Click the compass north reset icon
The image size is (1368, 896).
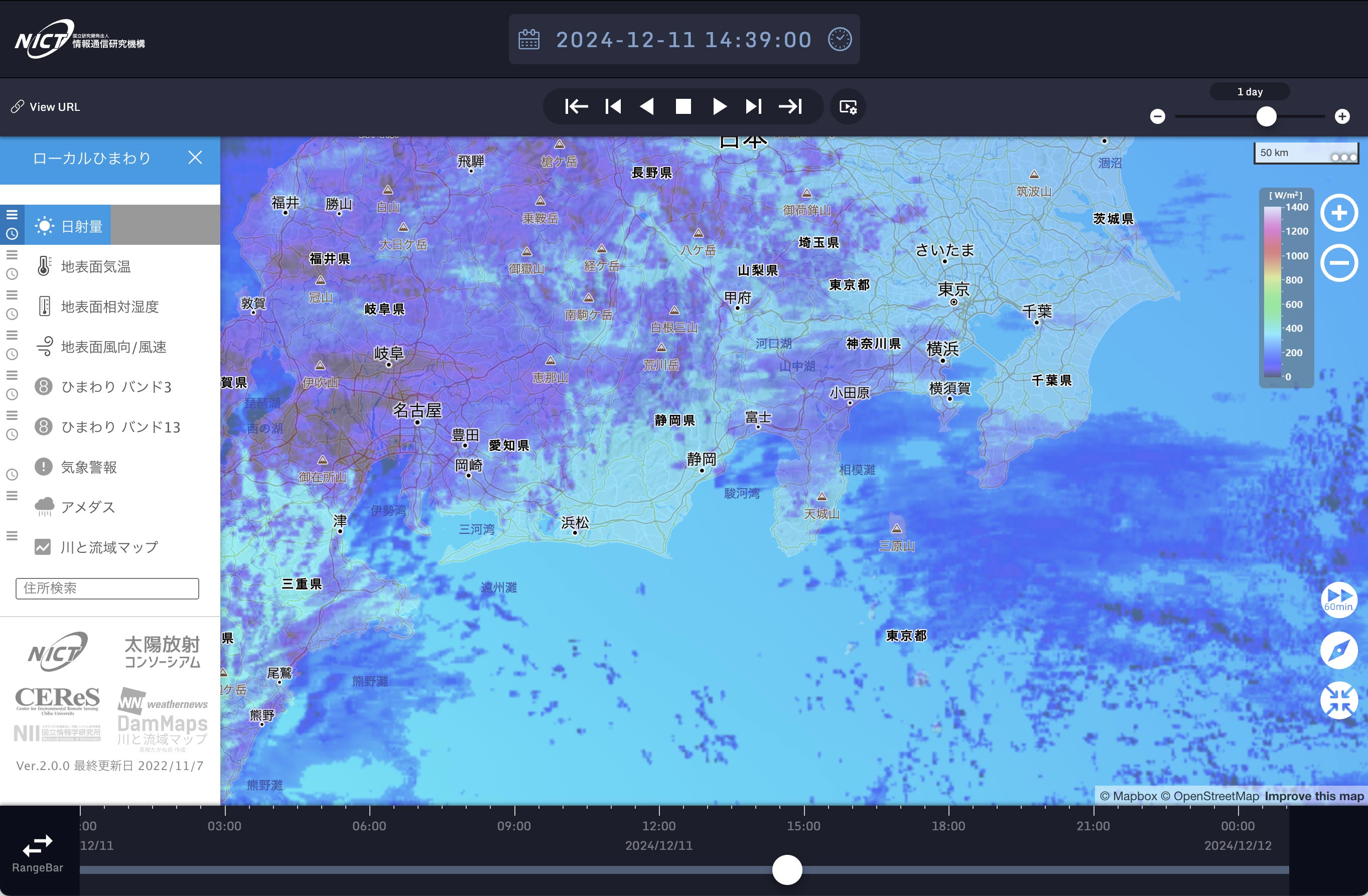[x=1339, y=650]
